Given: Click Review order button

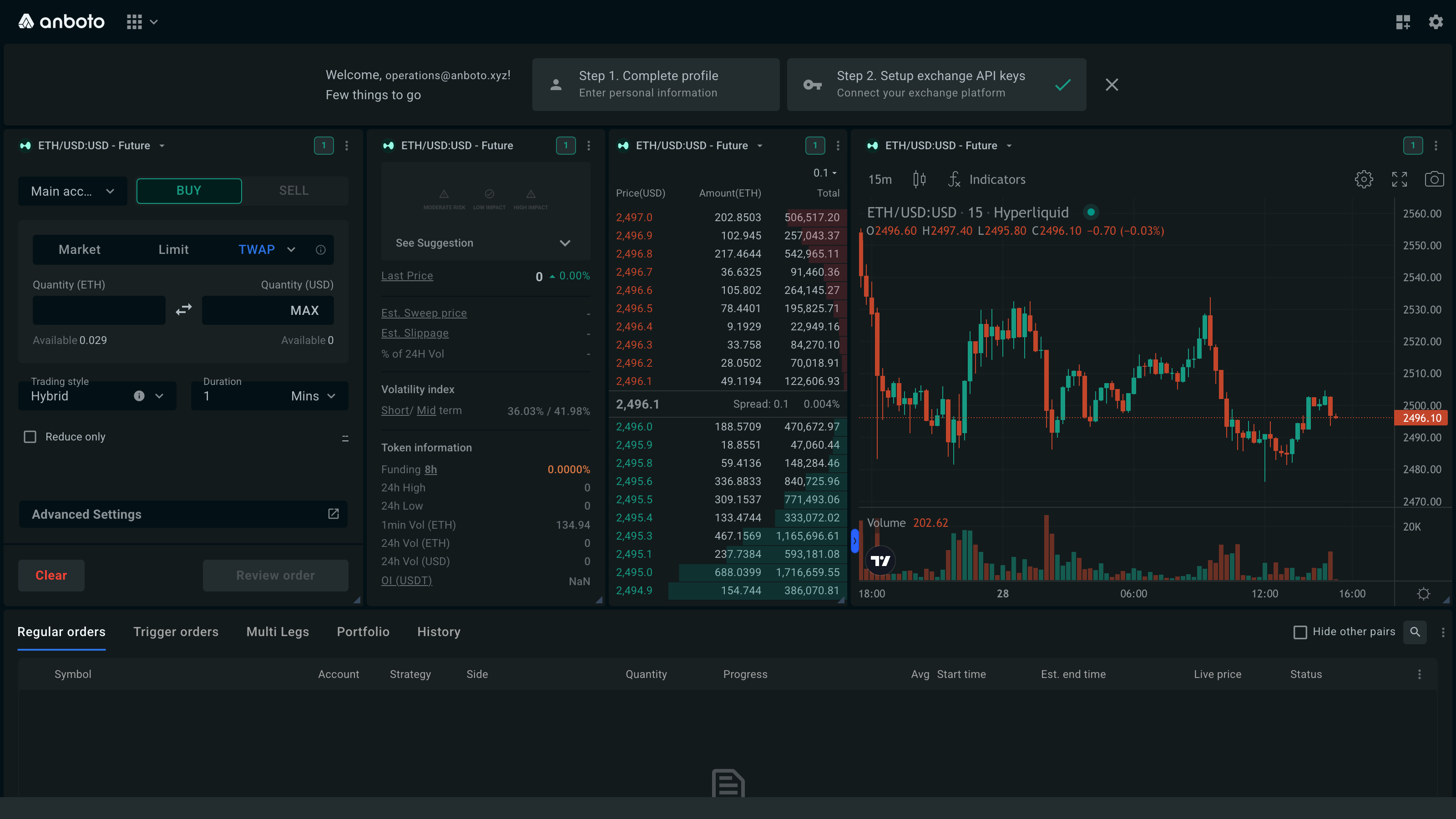Looking at the screenshot, I should pos(275,576).
